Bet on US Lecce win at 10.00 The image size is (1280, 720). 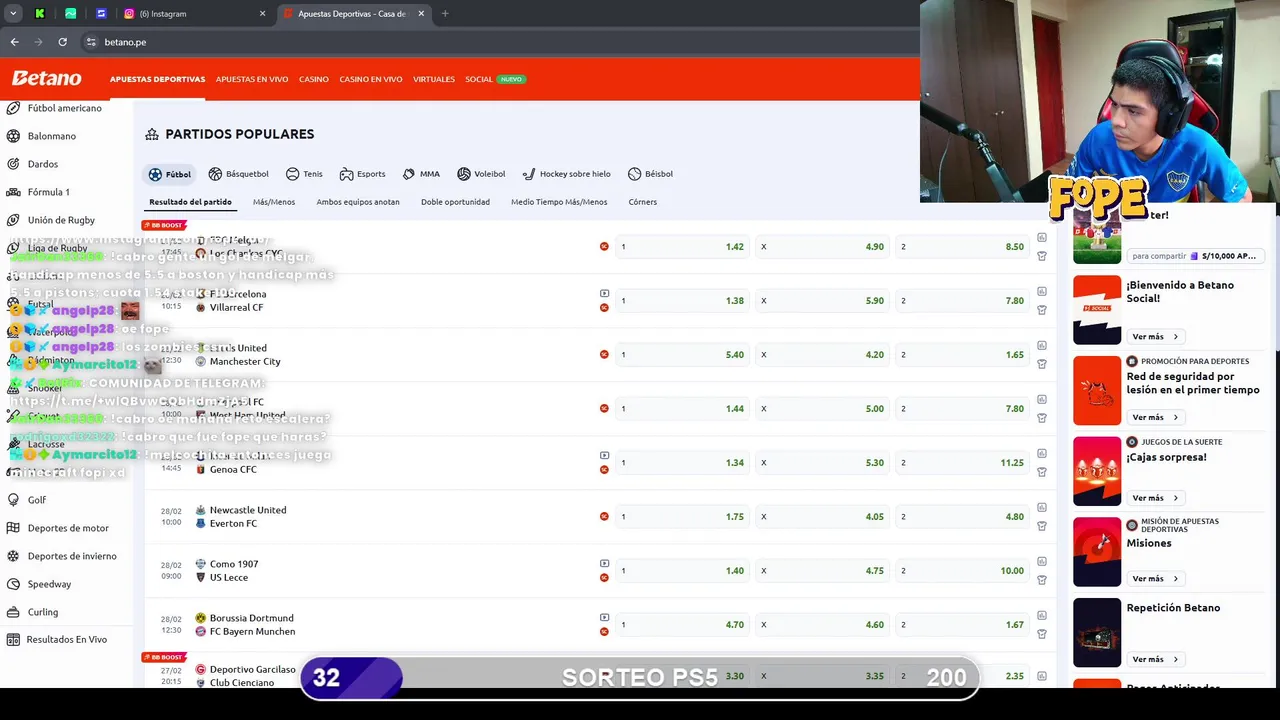point(963,571)
